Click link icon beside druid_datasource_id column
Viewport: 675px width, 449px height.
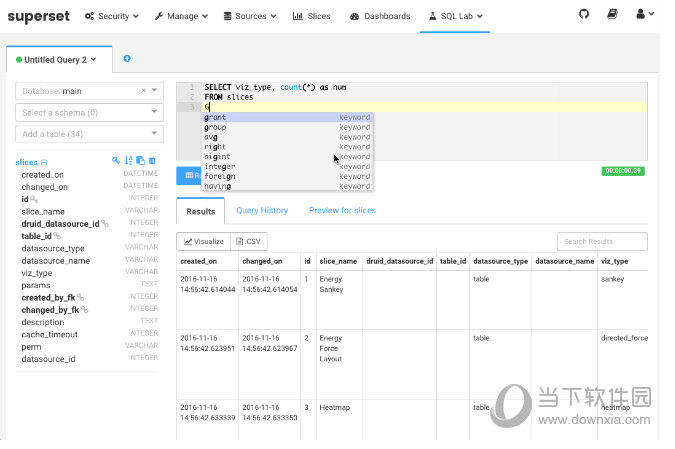tap(105, 224)
